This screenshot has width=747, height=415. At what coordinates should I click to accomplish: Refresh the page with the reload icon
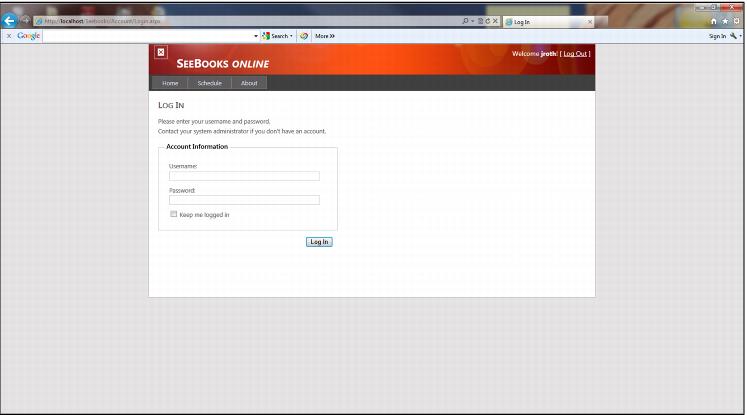(487, 21)
